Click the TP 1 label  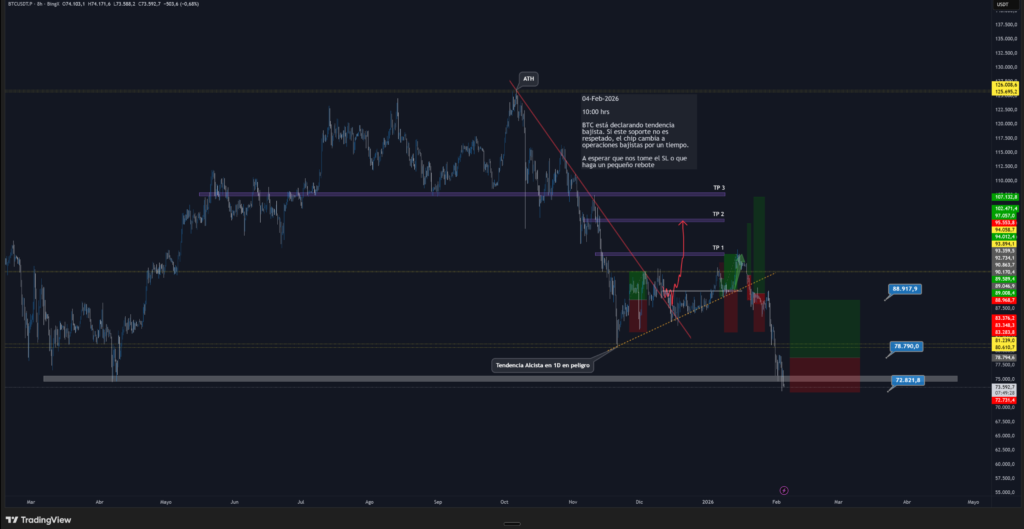(x=718, y=247)
